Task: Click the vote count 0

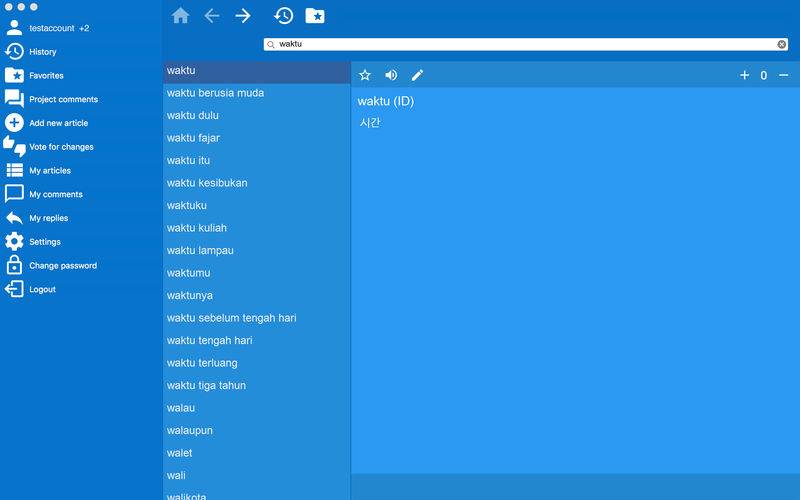Action: tap(764, 76)
